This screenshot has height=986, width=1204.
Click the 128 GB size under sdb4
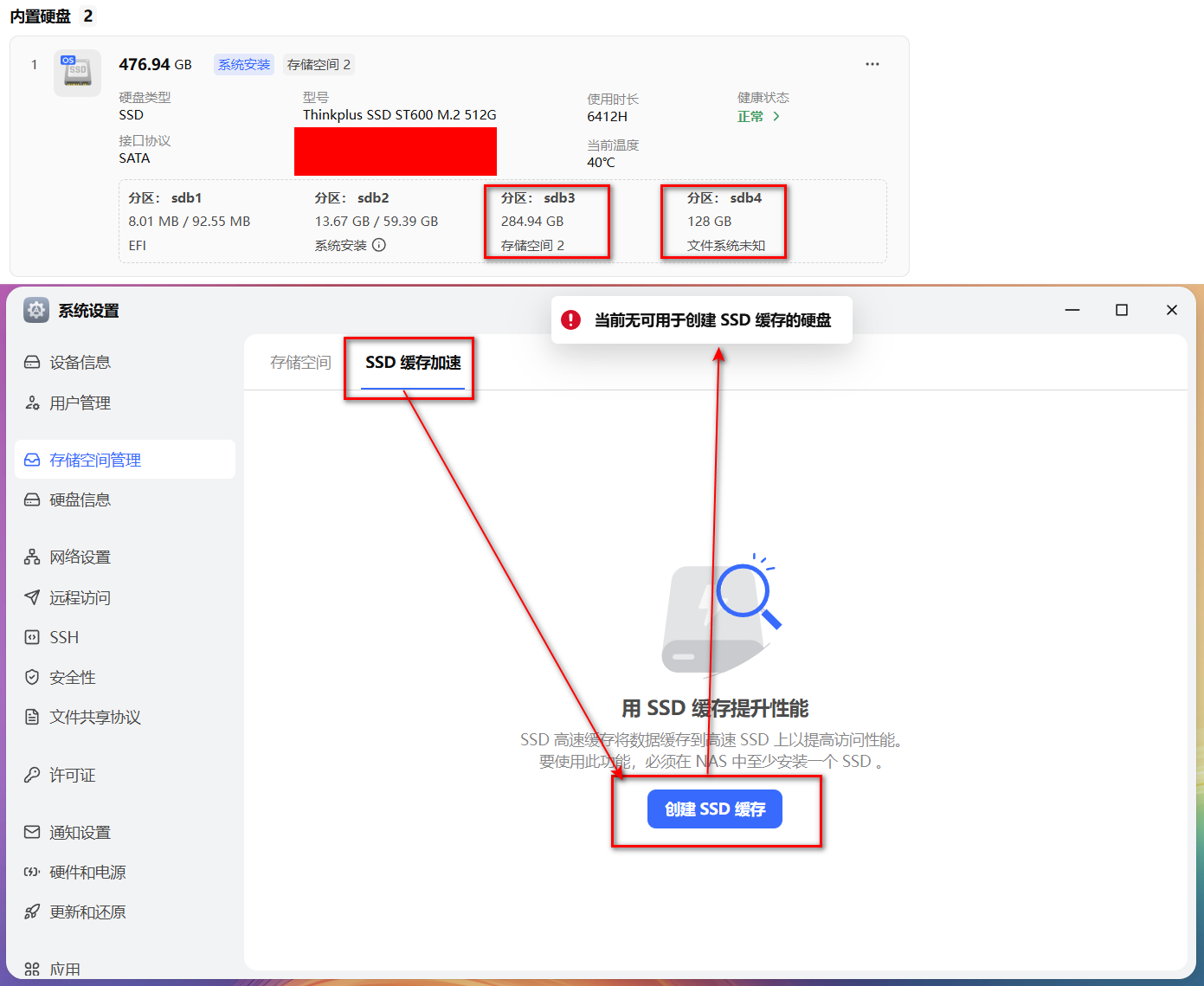pos(710,222)
